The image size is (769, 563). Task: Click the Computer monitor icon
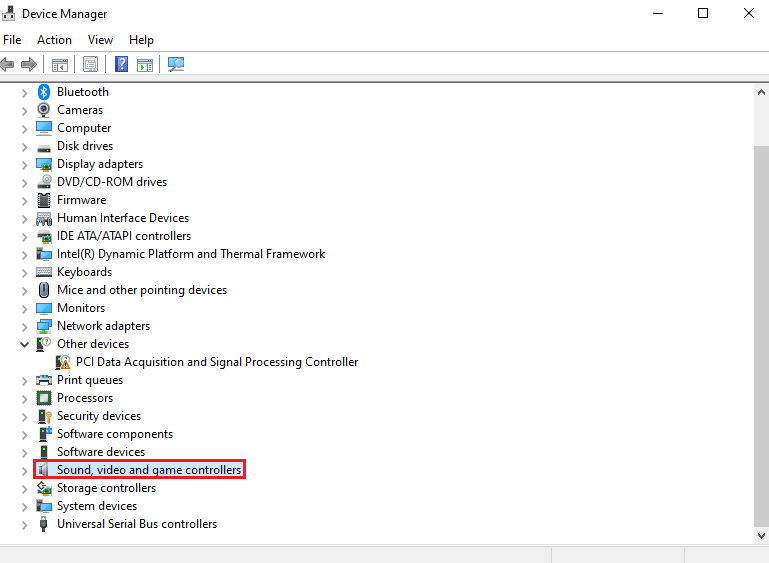(44, 128)
